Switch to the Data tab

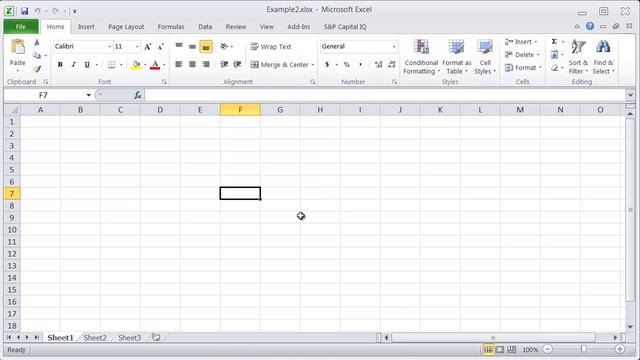click(x=205, y=27)
